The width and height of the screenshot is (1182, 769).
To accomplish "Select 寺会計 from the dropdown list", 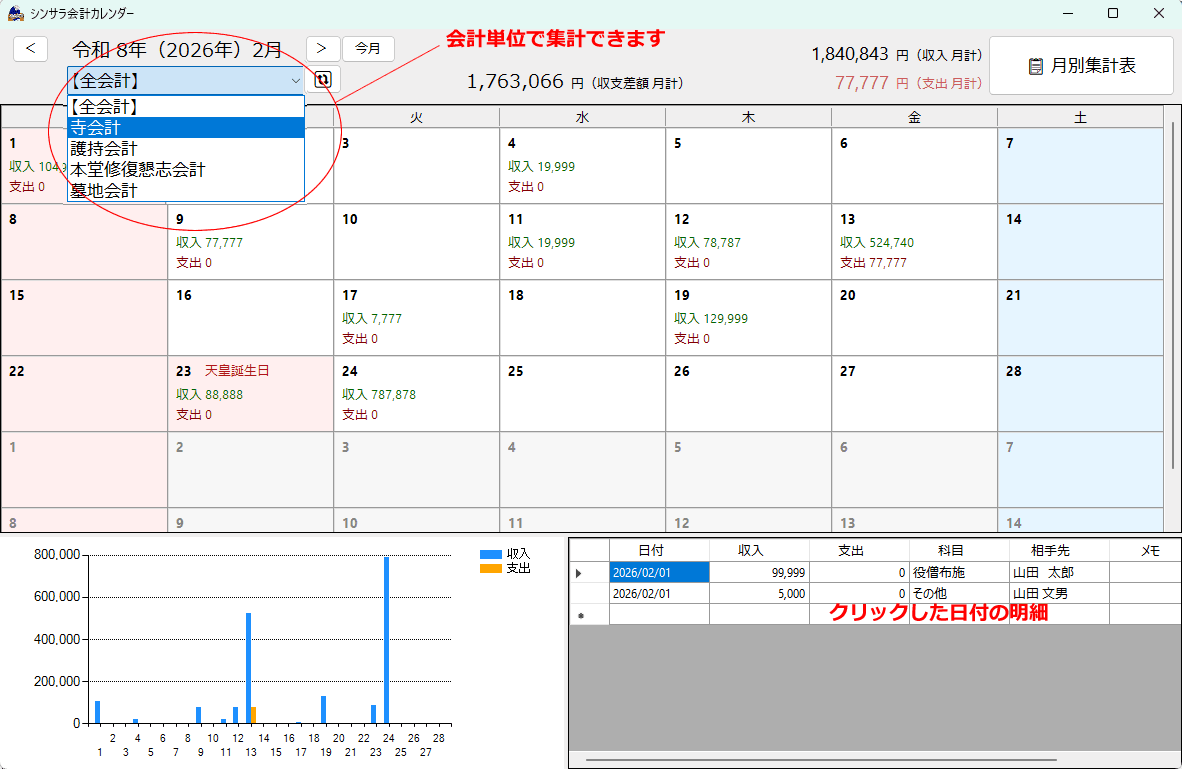I will (x=185, y=127).
